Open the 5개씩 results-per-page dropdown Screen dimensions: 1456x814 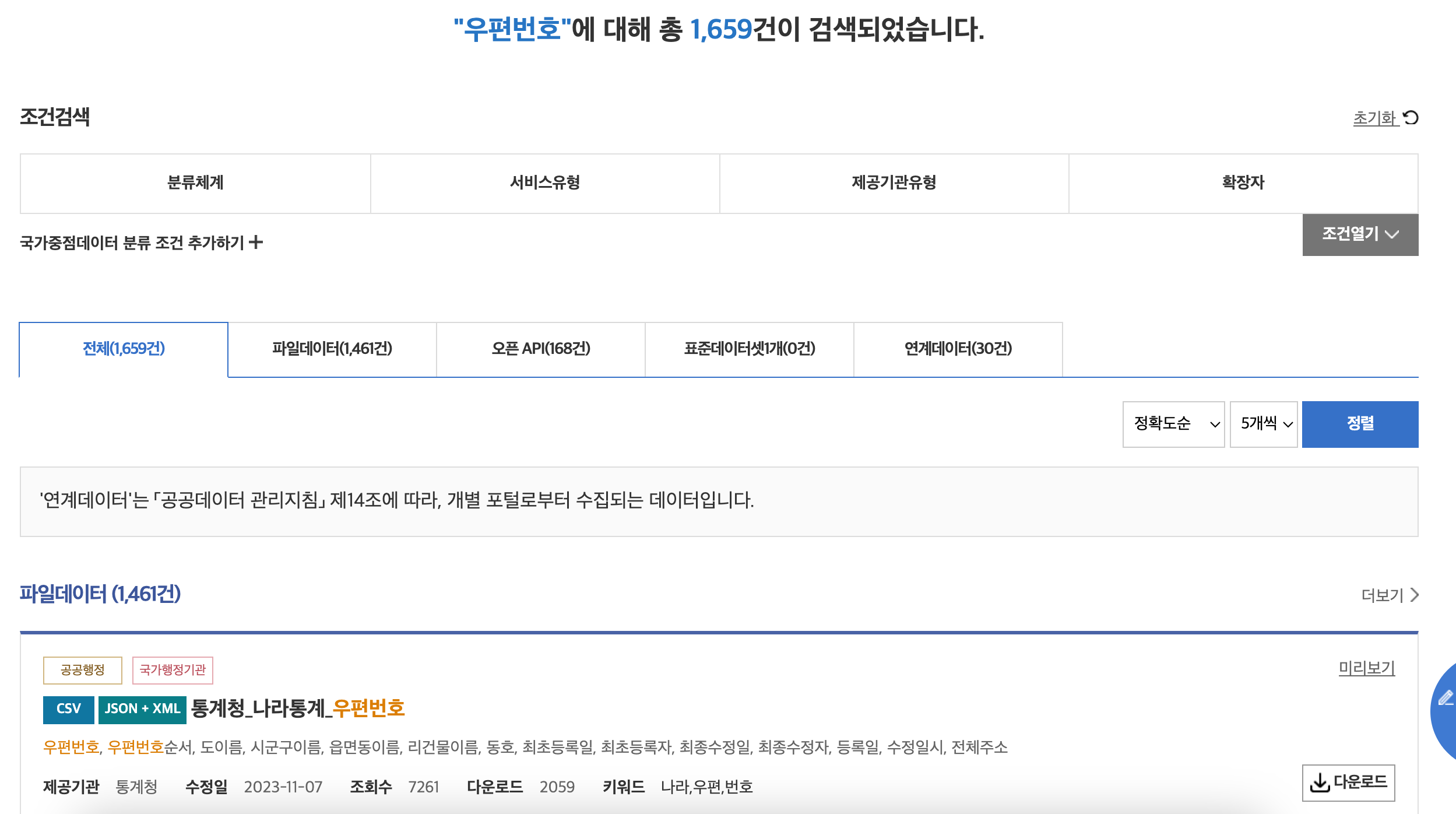[1263, 424]
